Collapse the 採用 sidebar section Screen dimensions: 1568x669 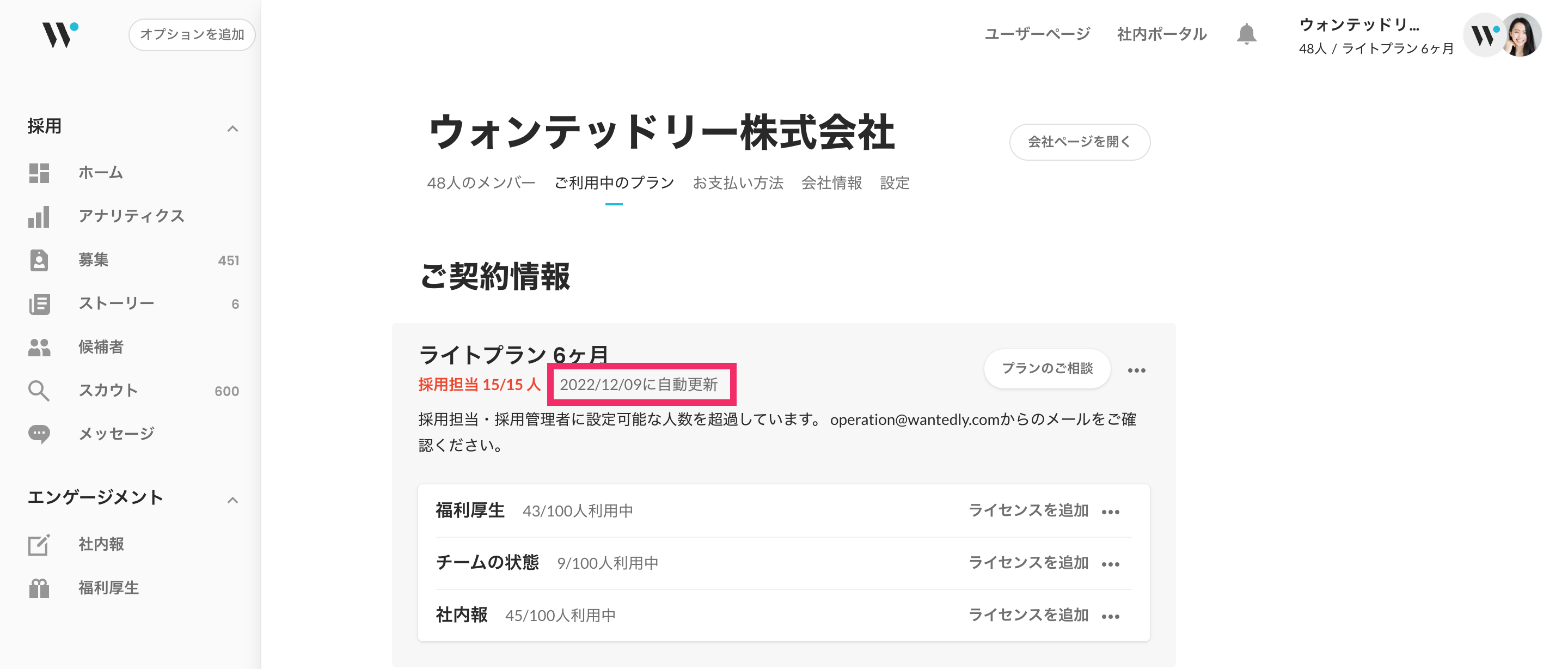click(232, 129)
